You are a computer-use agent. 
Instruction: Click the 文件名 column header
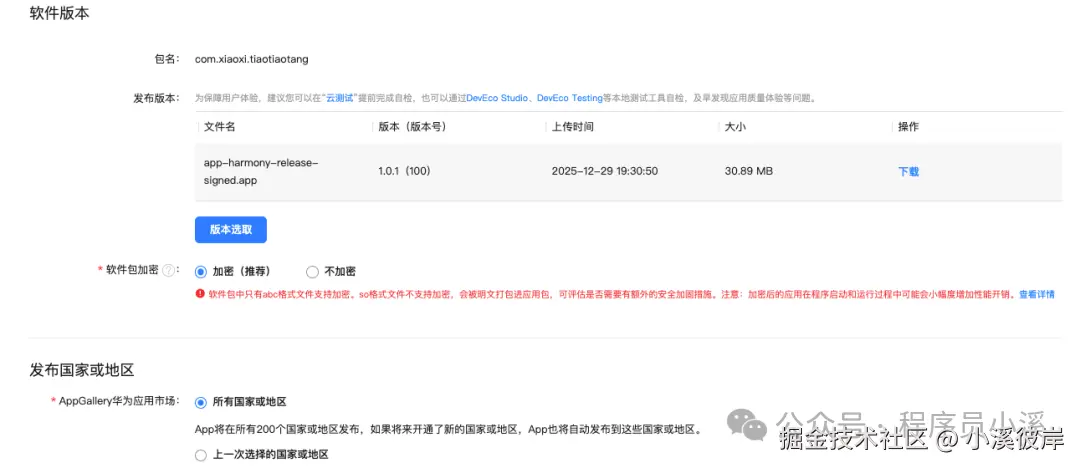pos(220,127)
